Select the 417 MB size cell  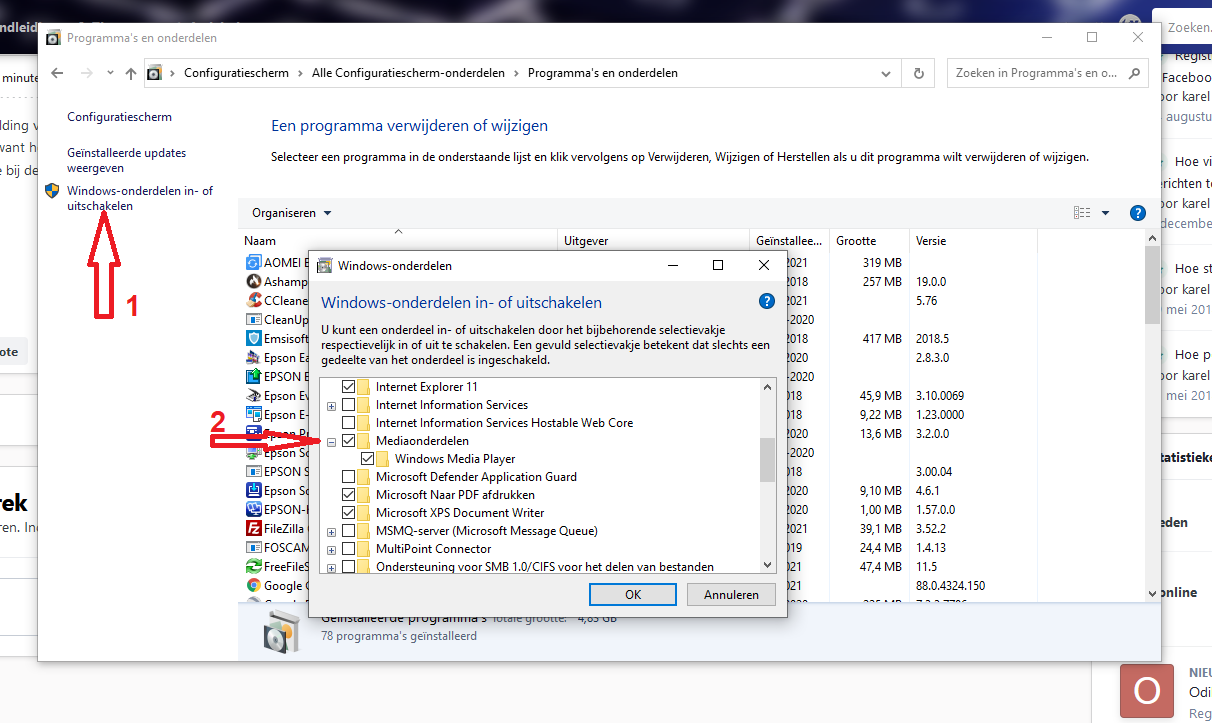[882, 339]
